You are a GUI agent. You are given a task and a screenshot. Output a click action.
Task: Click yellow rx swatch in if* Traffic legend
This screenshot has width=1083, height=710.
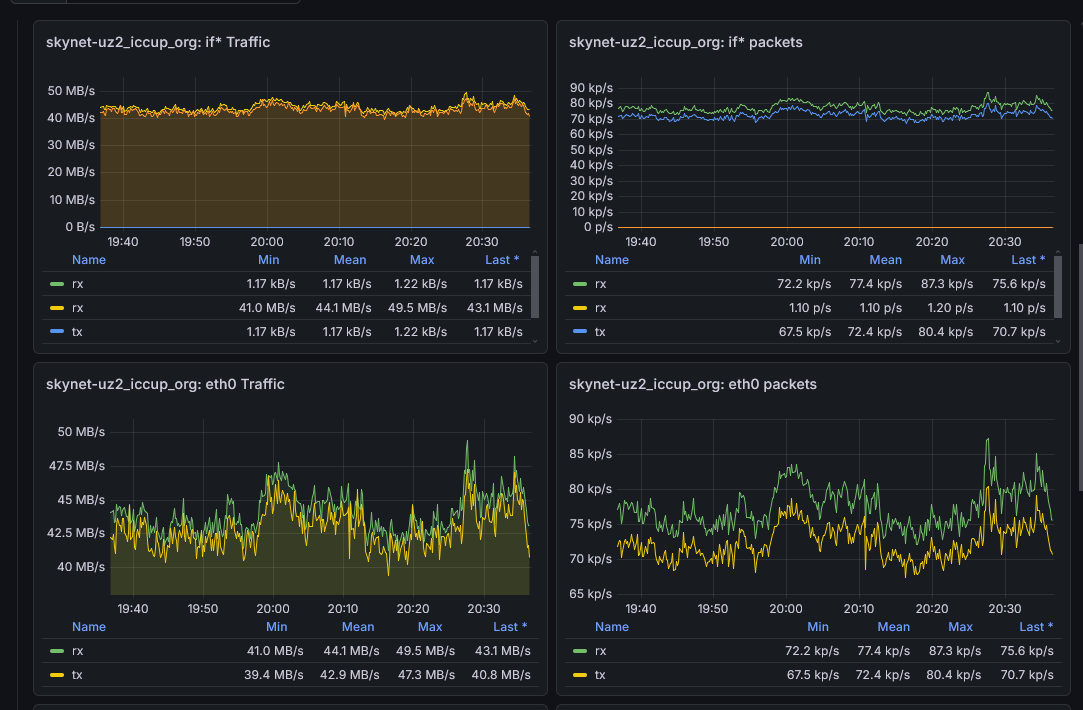pos(57,308)
